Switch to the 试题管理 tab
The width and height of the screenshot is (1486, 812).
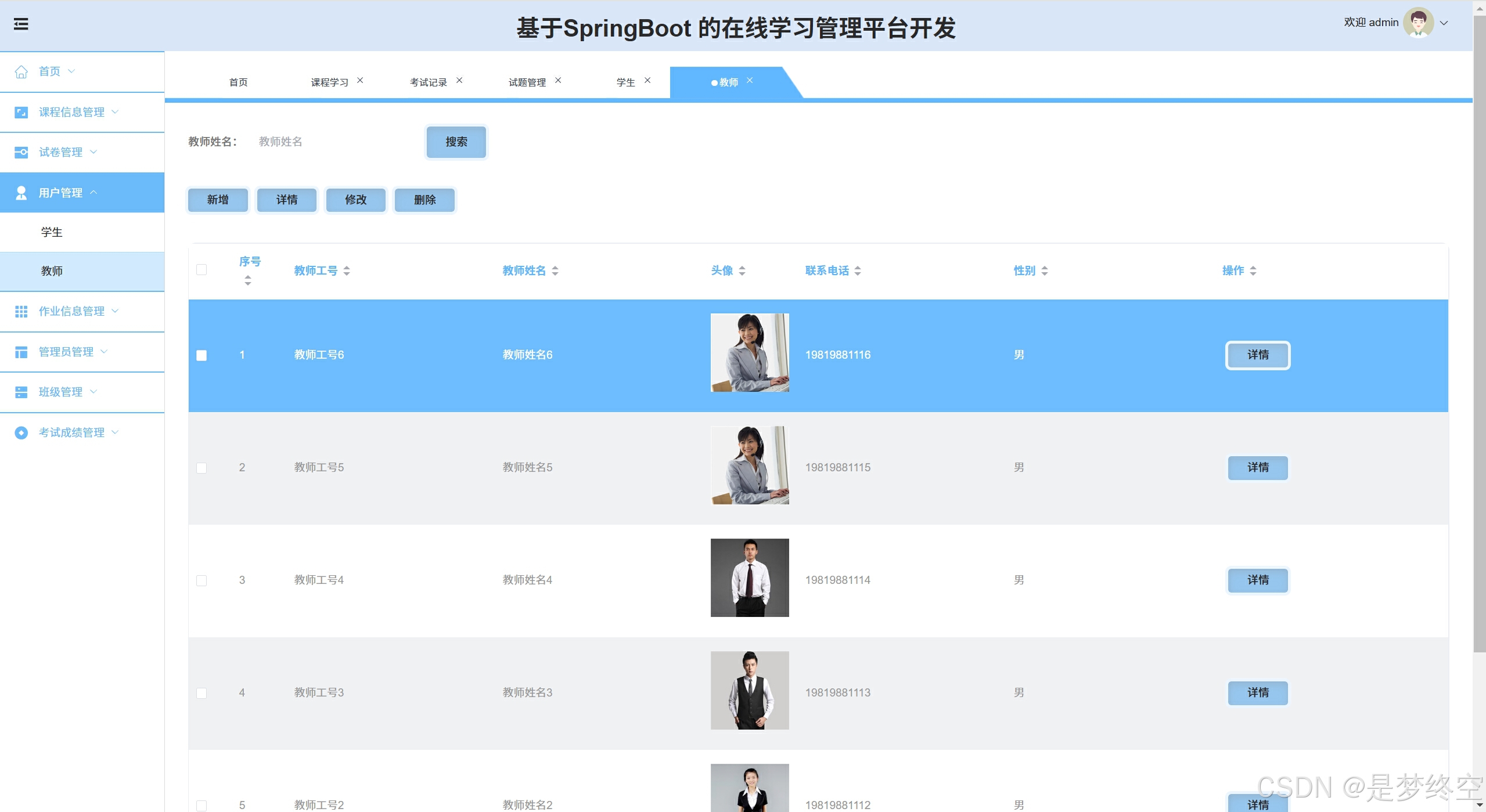coord(527,82)
